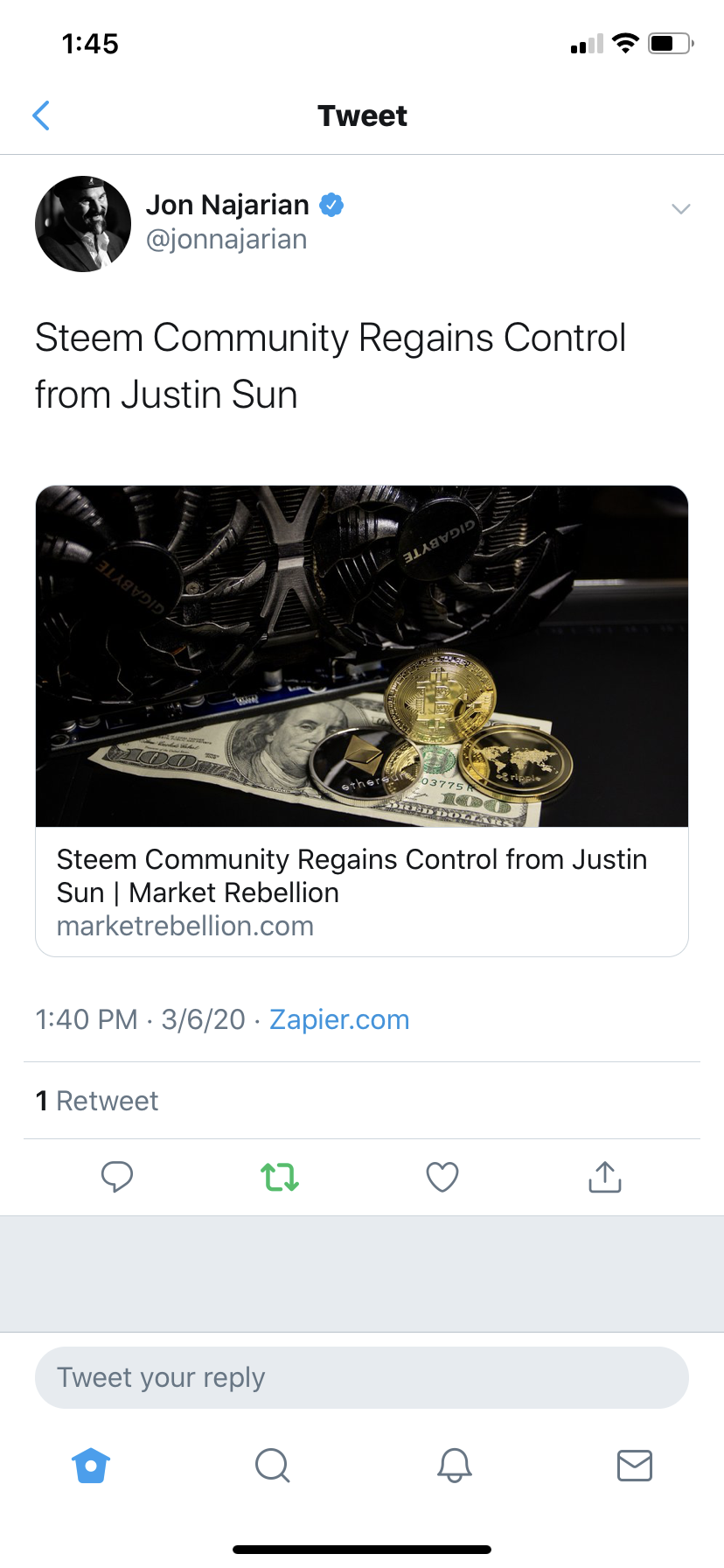Tap the back arrow
The image size is (724, 1568).
(41, 115)
